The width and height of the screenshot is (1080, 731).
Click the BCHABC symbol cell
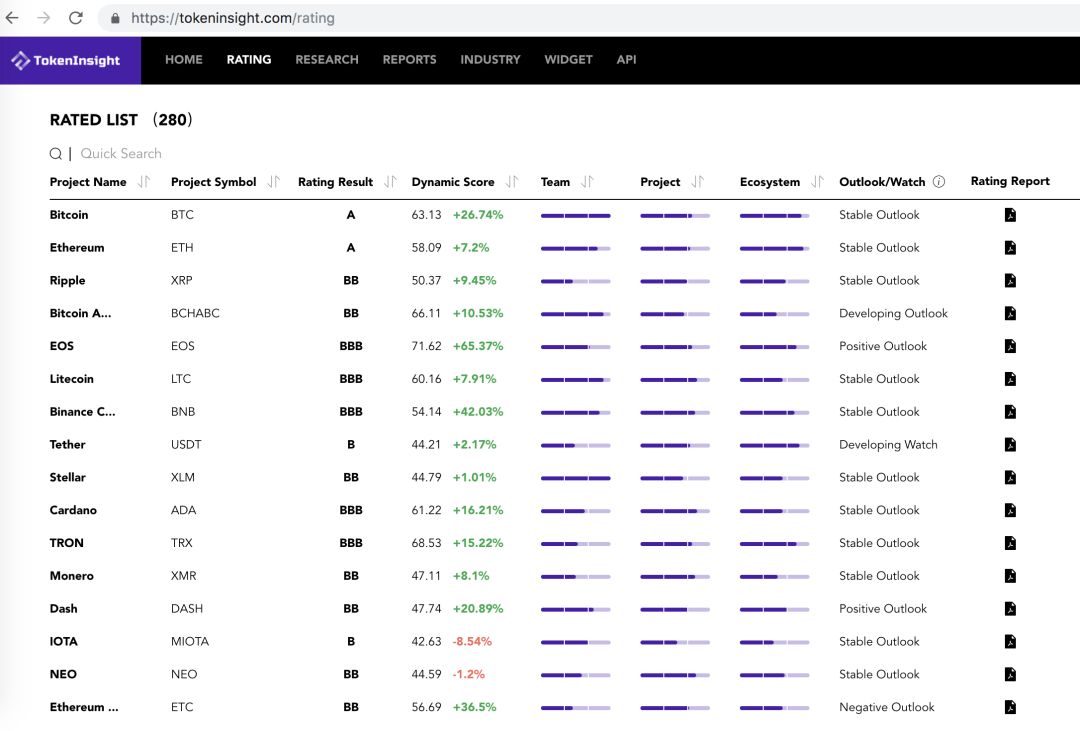195,313
